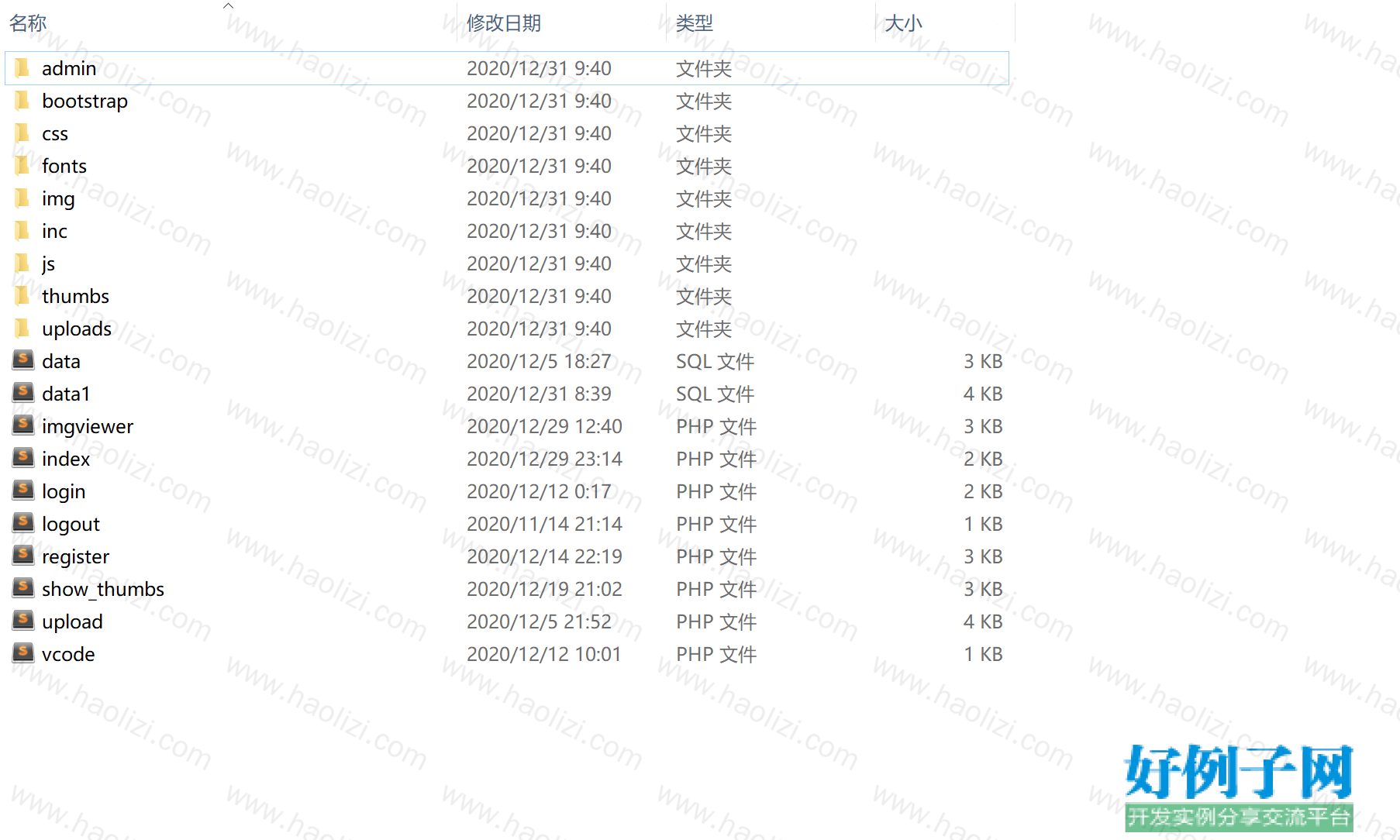This screenshot has width=1400, height=840.
Task: Click the date 2020/11/14 21:14
Action: pos(544,524)
